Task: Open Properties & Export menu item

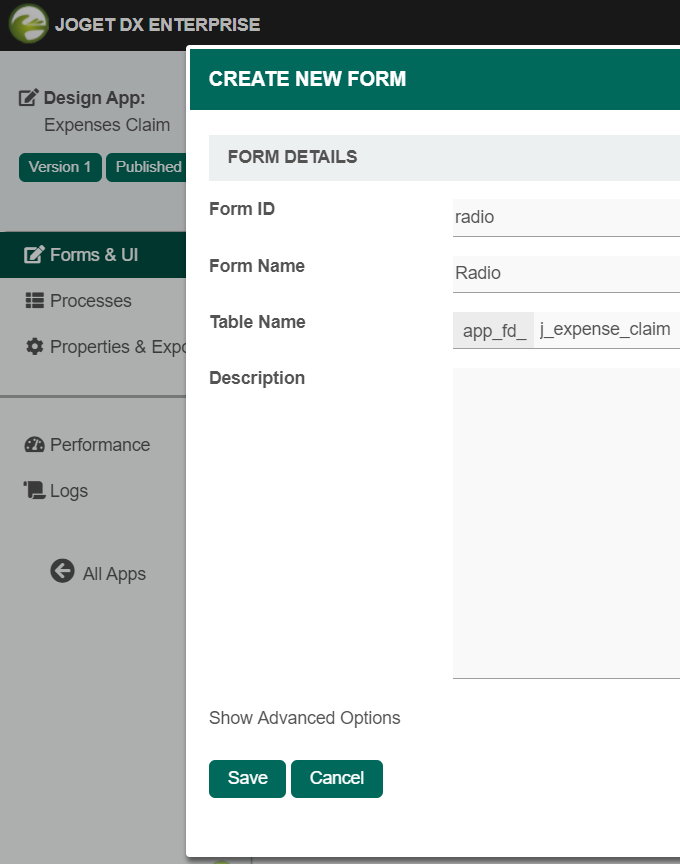Action: 93,347
